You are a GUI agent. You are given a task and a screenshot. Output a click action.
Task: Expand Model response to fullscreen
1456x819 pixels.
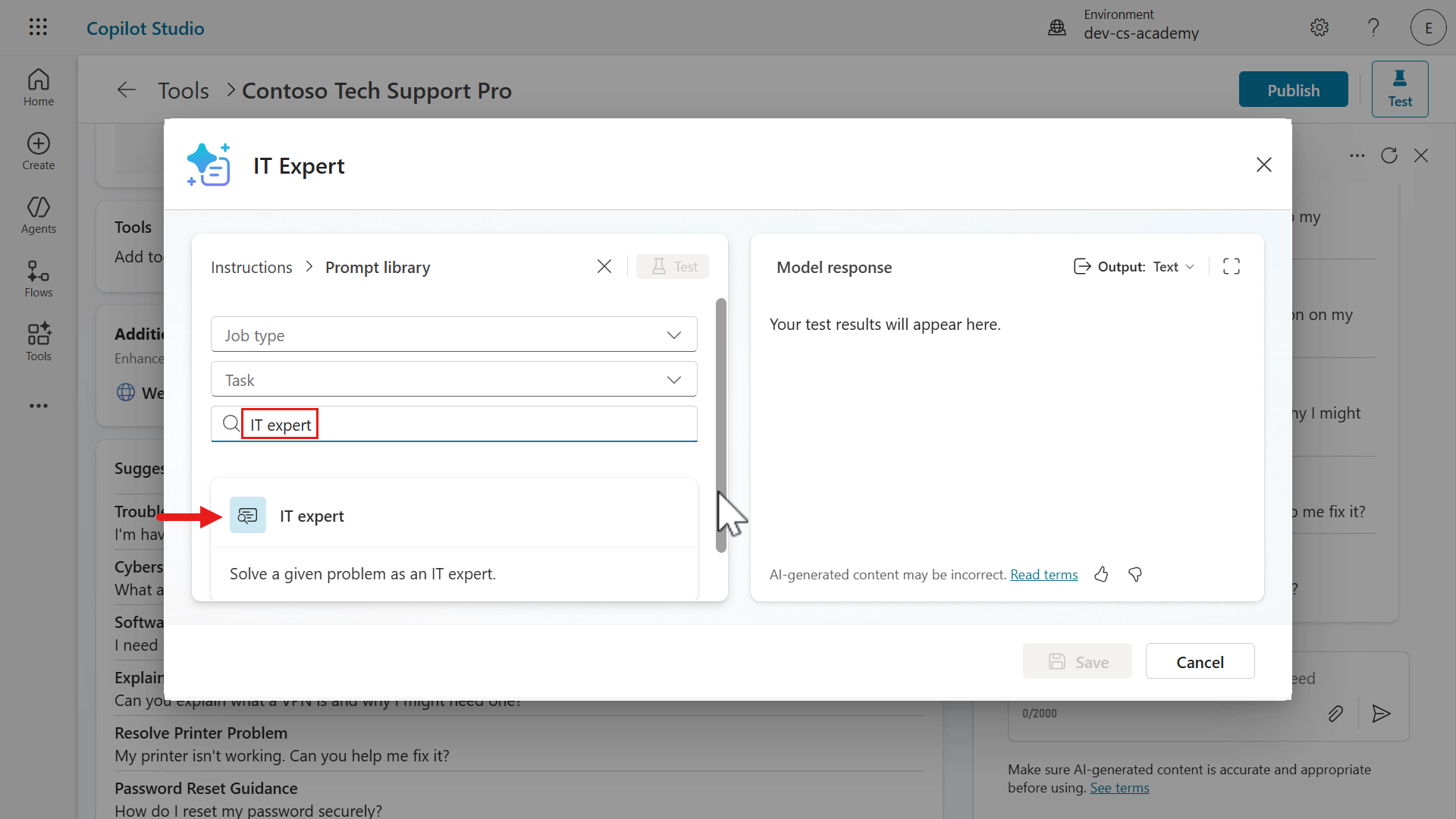coord(1232,266)
